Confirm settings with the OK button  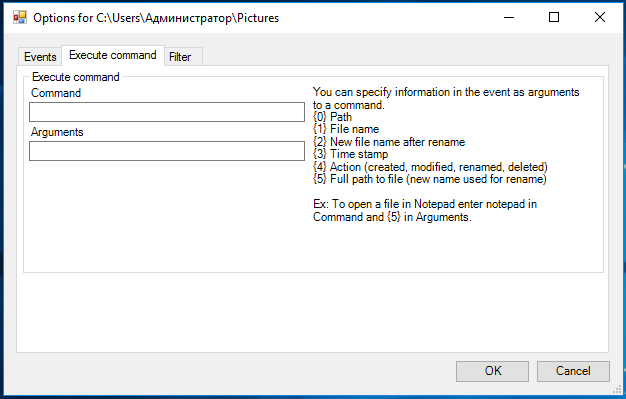pos(492,371)
